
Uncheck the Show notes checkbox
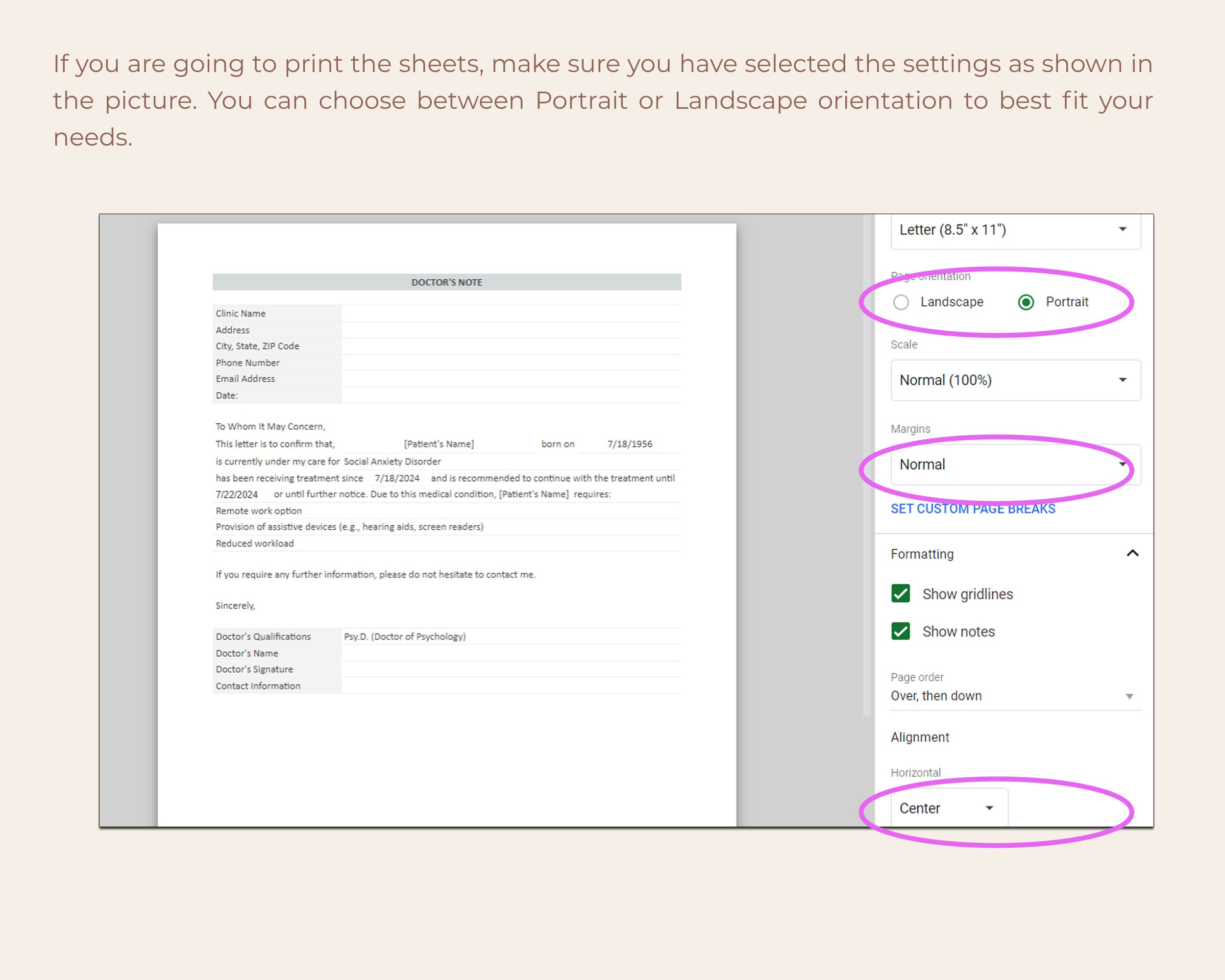pos(901,631)
